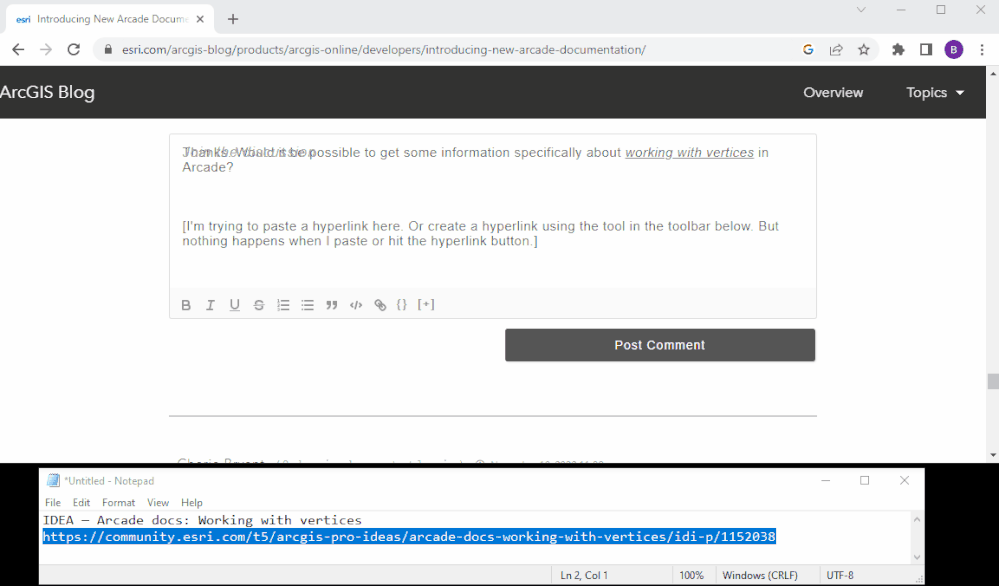Click the Post Comment button
Viewport: 999px width, 586px height.
659,344
